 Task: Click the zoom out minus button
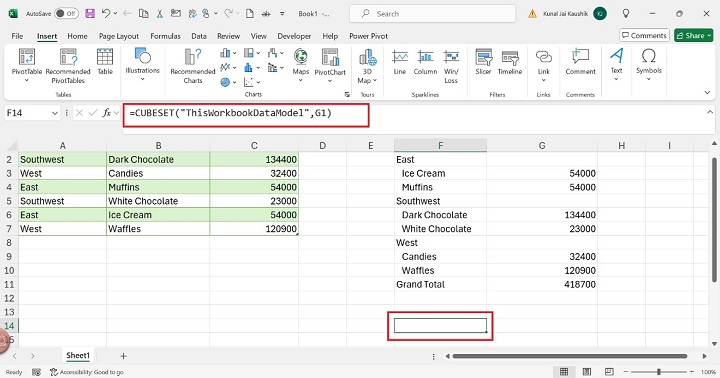(x=625, y=372)
